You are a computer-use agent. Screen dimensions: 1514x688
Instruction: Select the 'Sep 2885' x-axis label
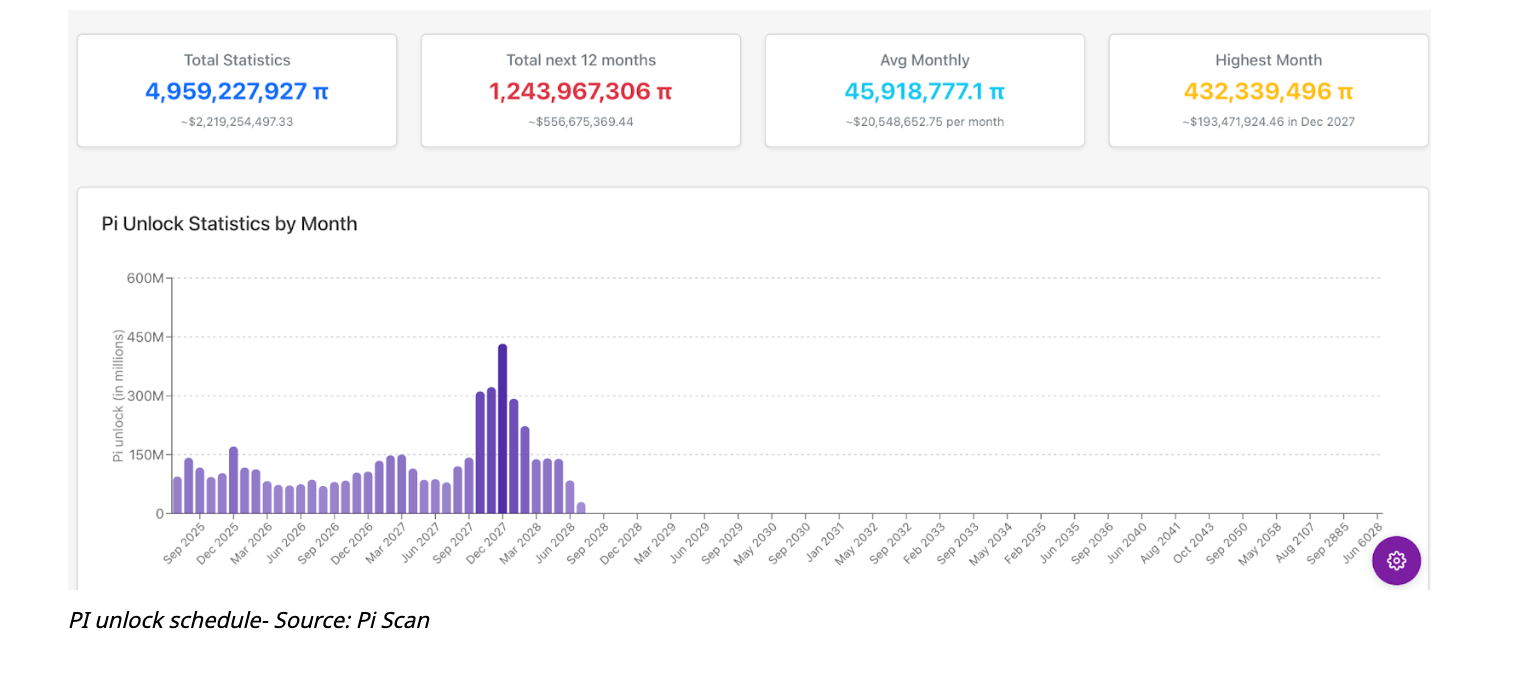[x=1329, y=541]
